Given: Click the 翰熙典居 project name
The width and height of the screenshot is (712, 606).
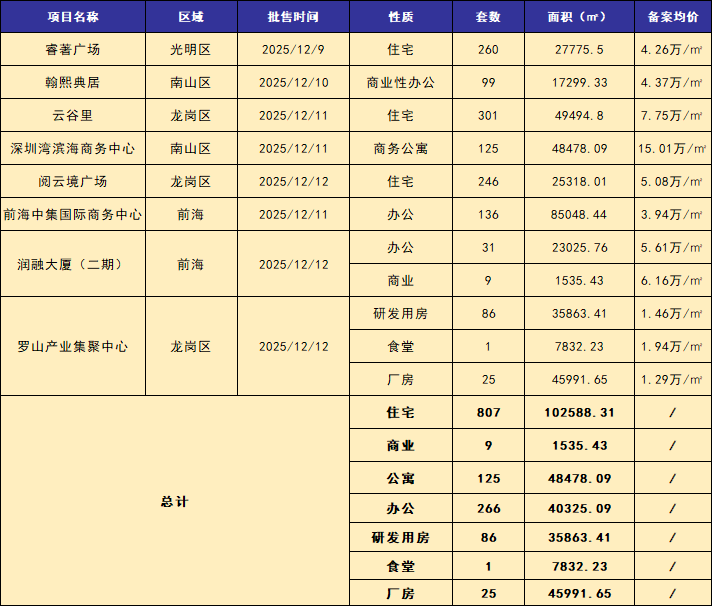Looking at the screenshot, I should (73, 83).
